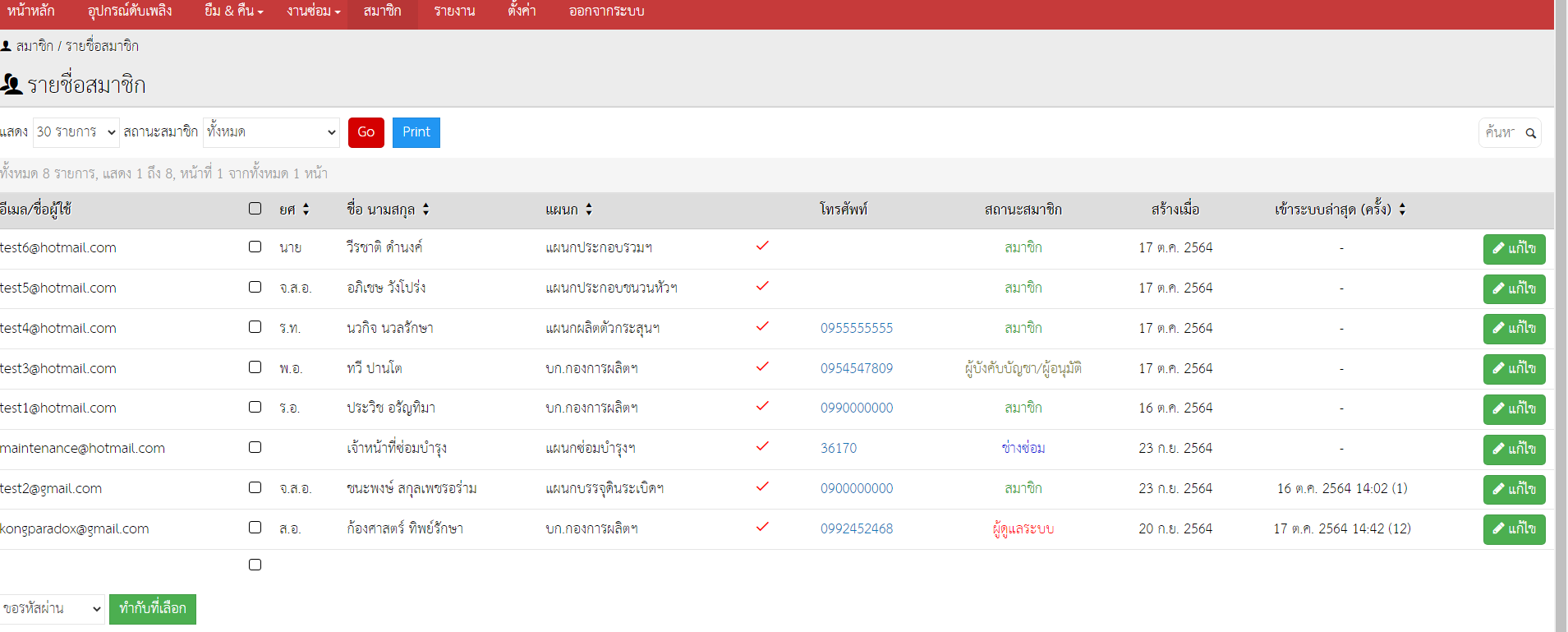Sort by name column arrows

pyautogui.click(x=425, y=210)
